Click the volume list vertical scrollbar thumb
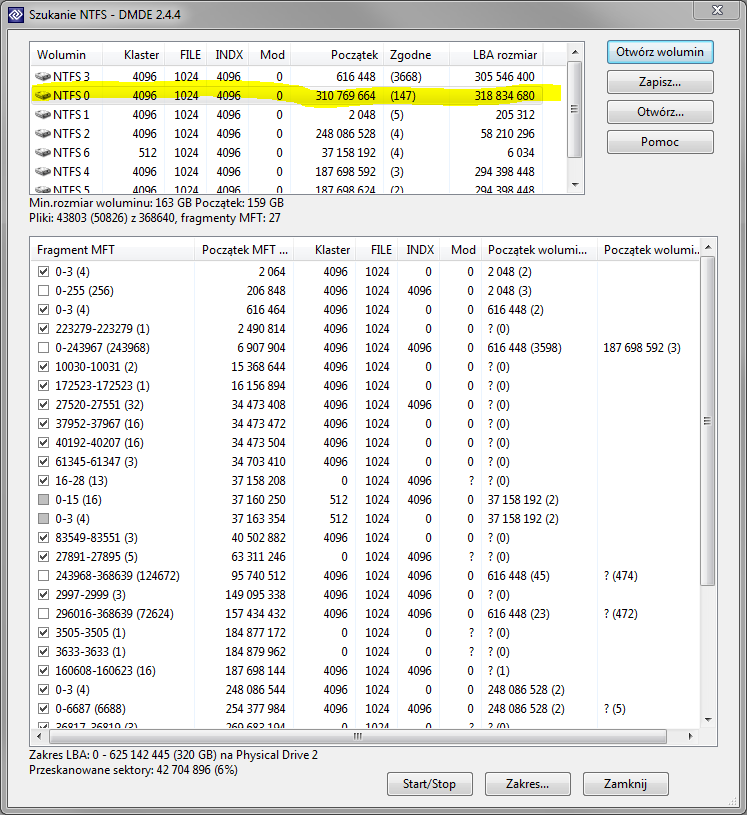The width and height of the screenshot is (747, 815). pyautogui.click(x=574, y=109)
